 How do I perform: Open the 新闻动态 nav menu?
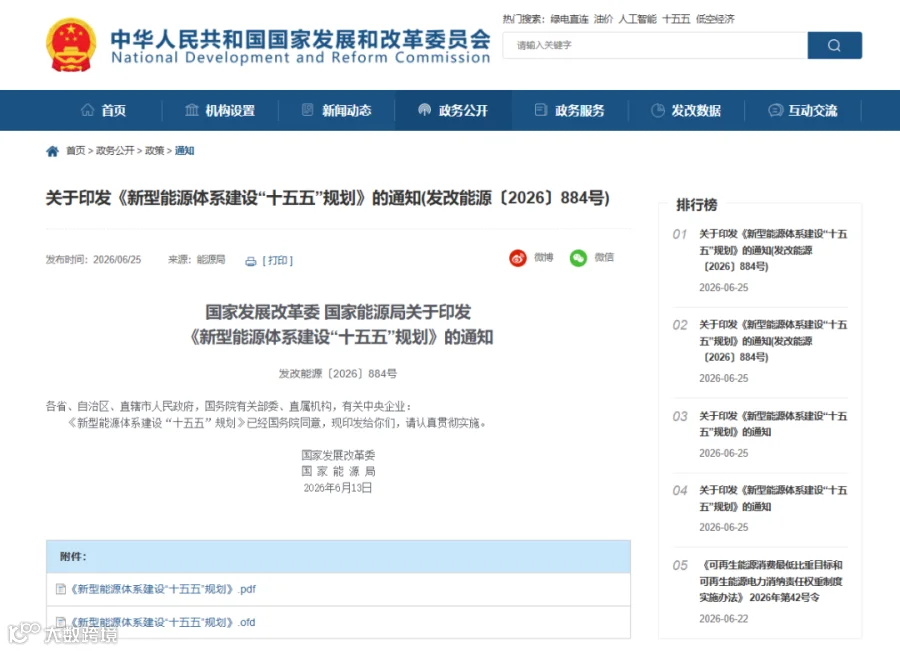click(x=347, y=110)
